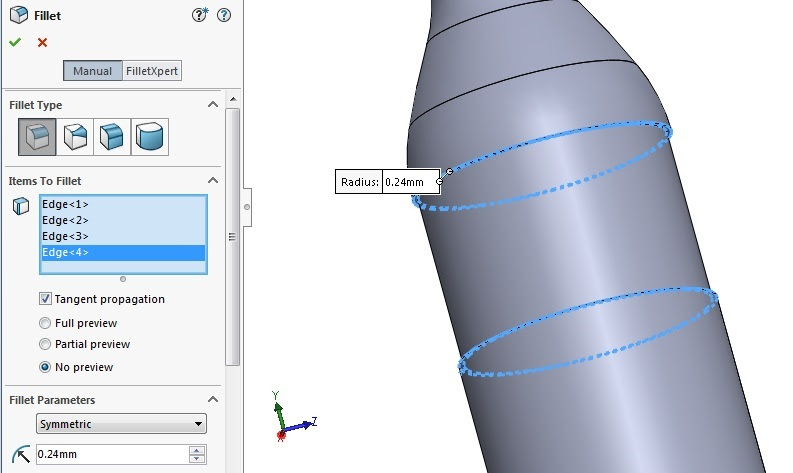Image resolution: width=793 pixels, height=473 pixels.
Task: Switch to the Manual tab
Action: (x=93, y=71)
